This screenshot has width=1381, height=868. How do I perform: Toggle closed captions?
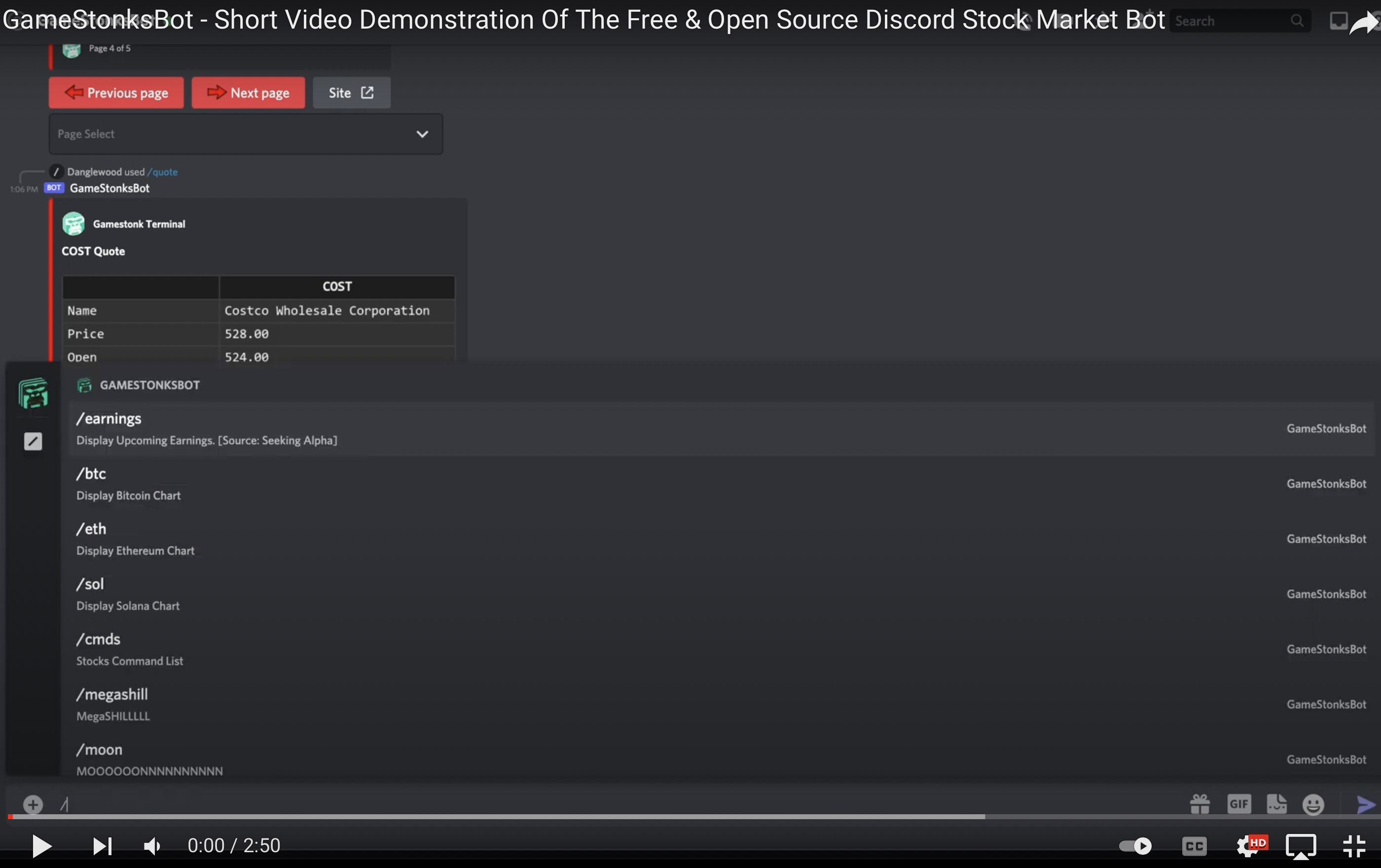[1195, 846]
